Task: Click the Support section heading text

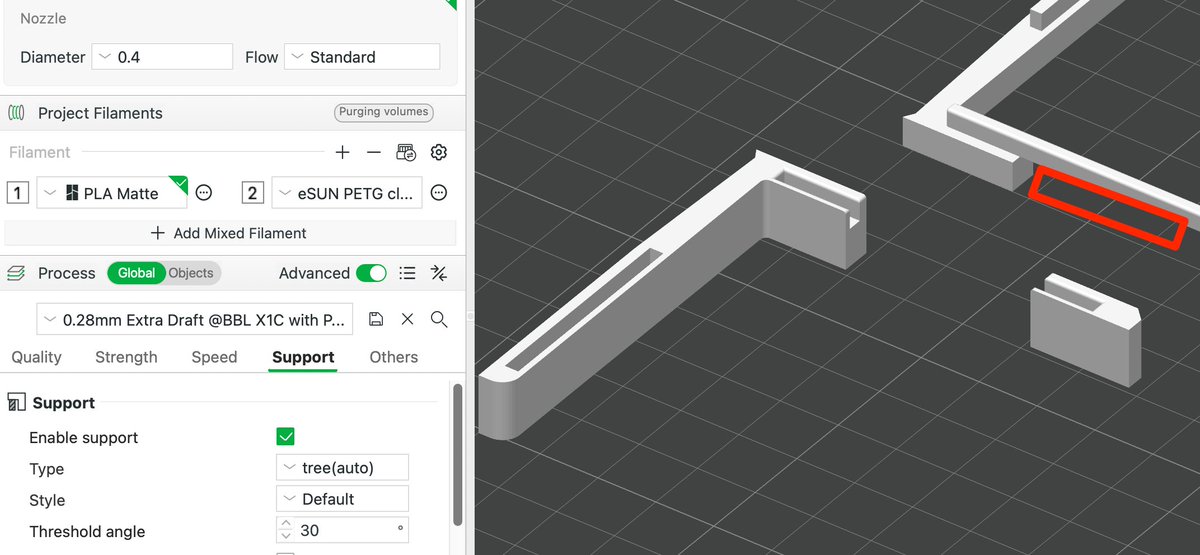Action: pyautogui.click(x=64, y=403)
